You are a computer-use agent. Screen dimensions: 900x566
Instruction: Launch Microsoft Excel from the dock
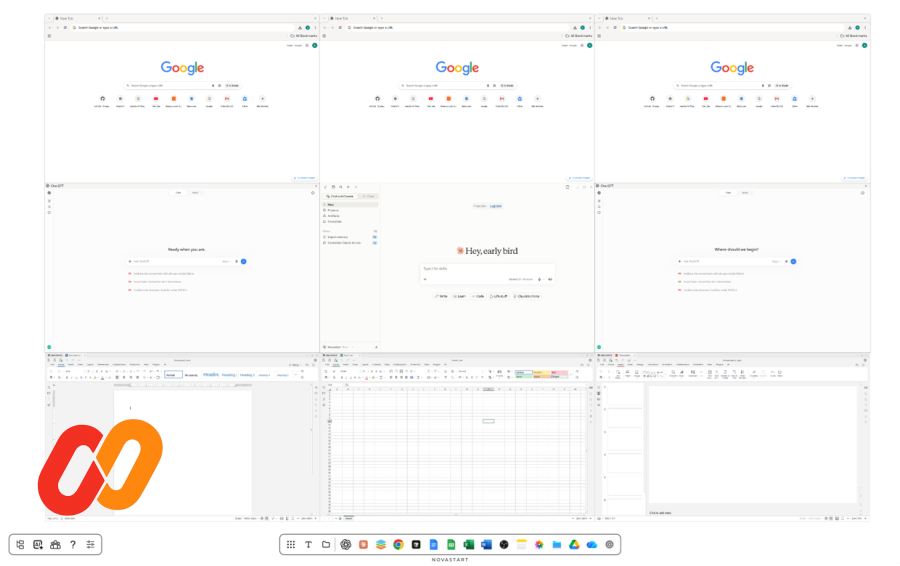click(469, 545)
